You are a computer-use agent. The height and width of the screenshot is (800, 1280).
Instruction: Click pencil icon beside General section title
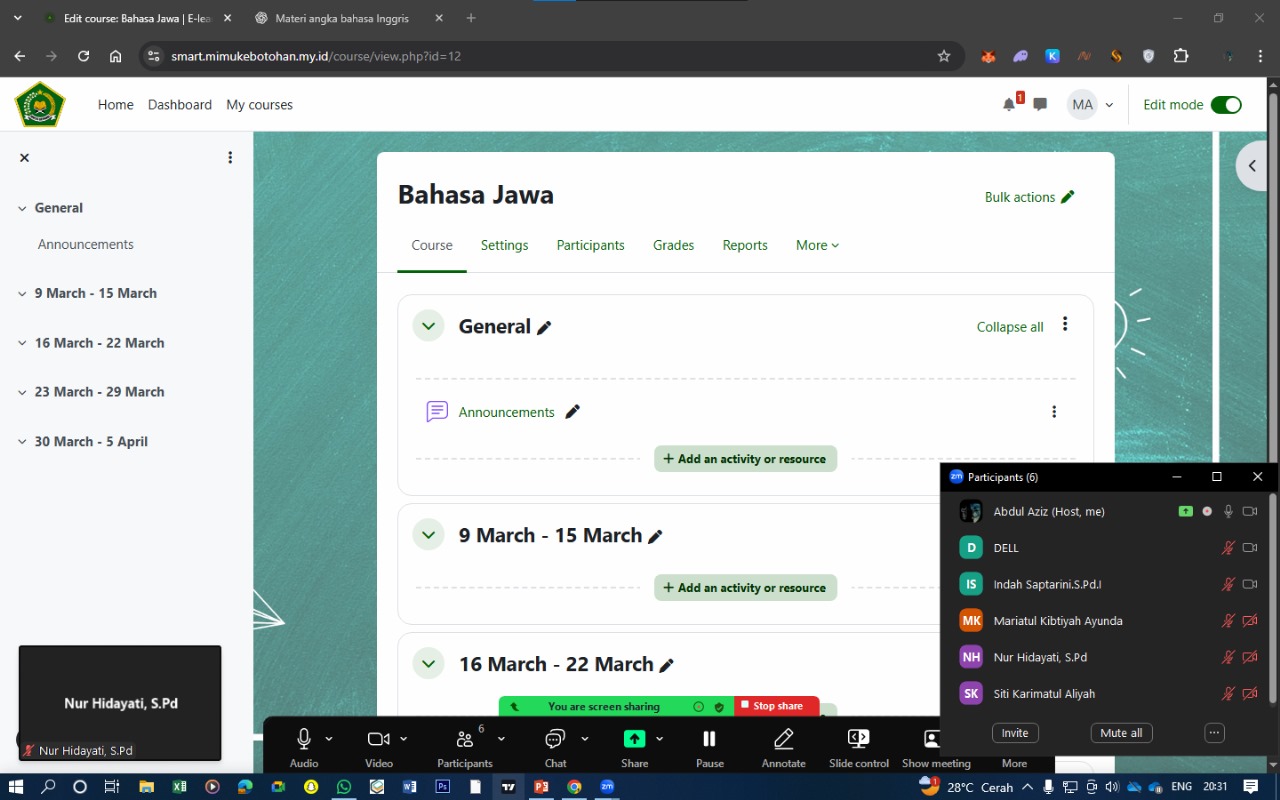(544, 328)
